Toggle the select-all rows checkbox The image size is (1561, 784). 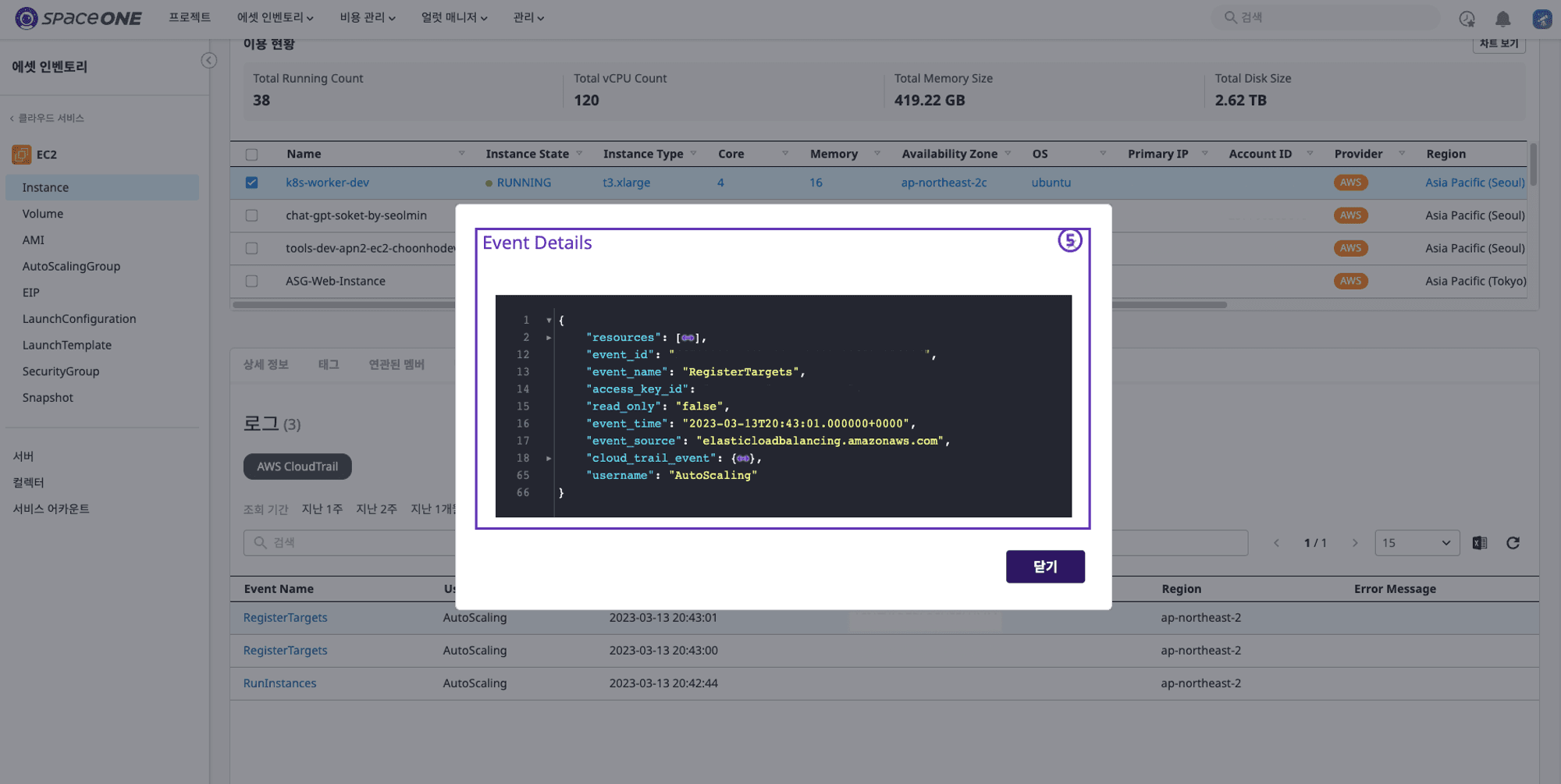coord(251,154)
